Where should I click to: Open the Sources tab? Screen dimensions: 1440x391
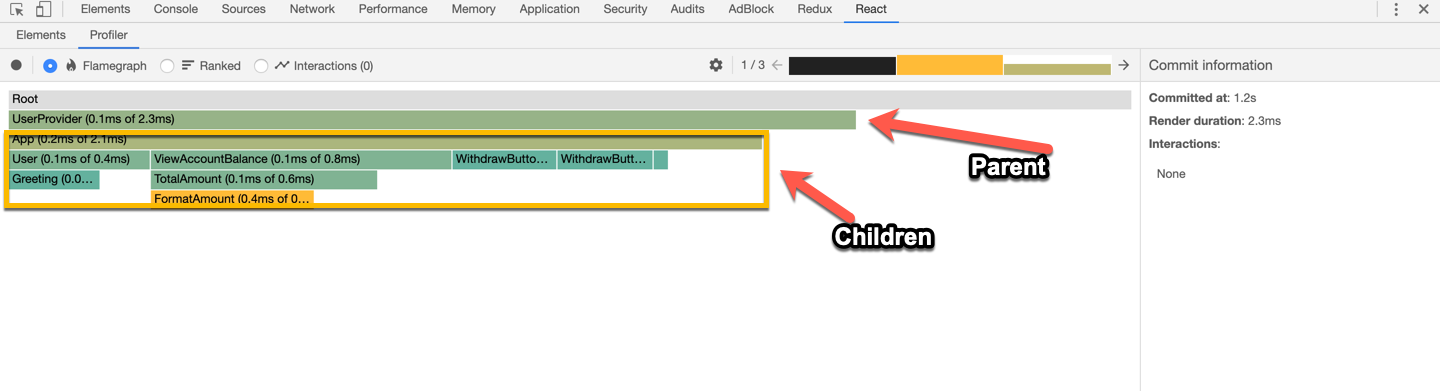coord(244,9)
